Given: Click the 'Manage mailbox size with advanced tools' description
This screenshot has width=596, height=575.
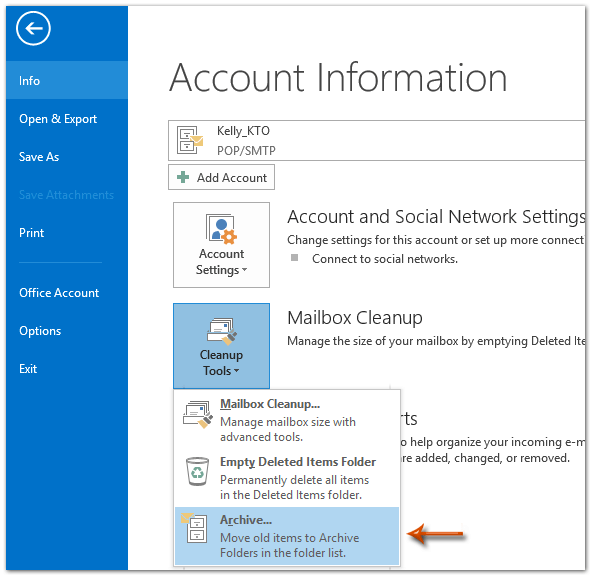Looking at the screenshot, I should click(x=288, y=429).
